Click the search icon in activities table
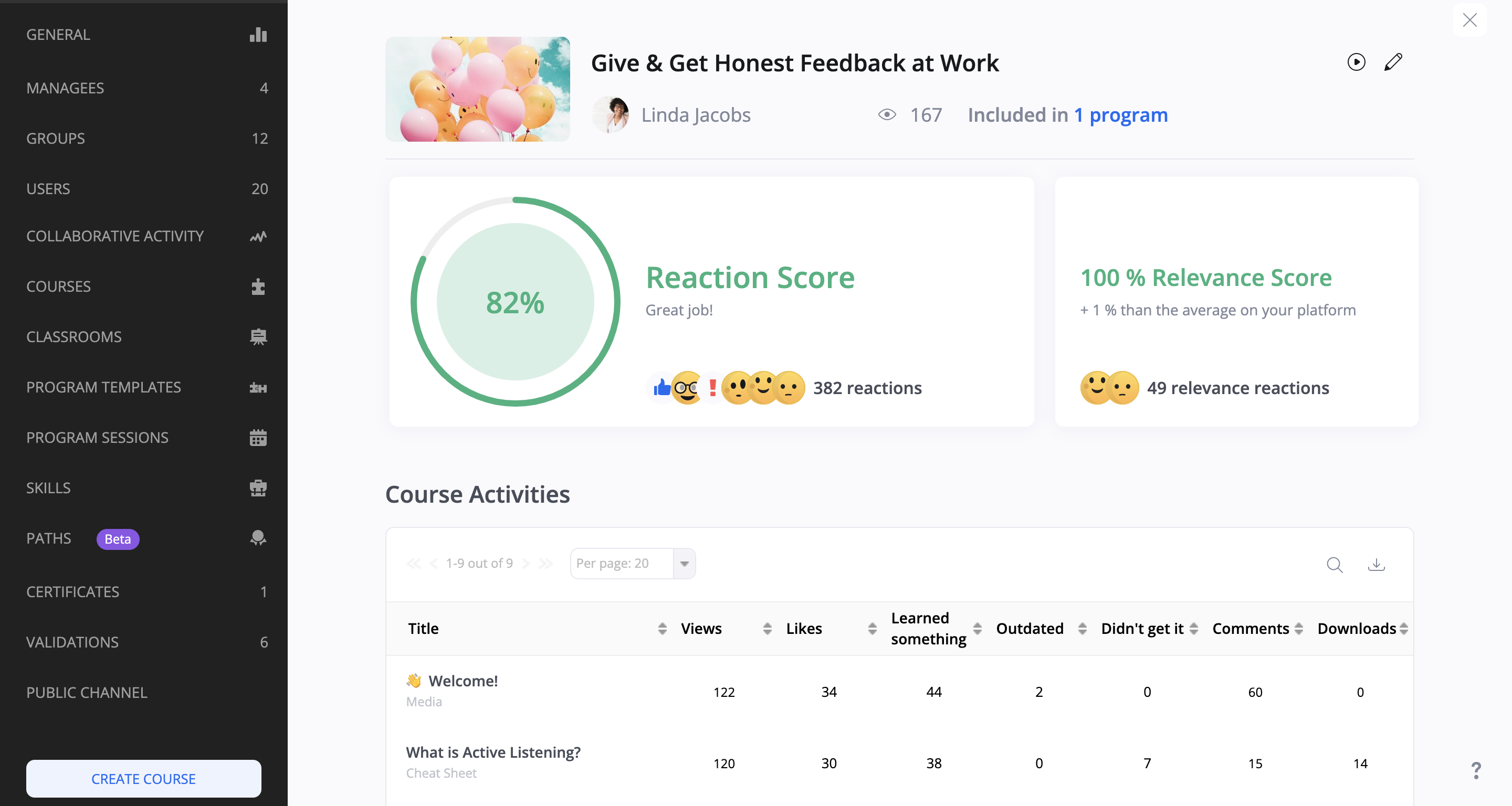1512x806 pixels. (x=1335, y=563)
